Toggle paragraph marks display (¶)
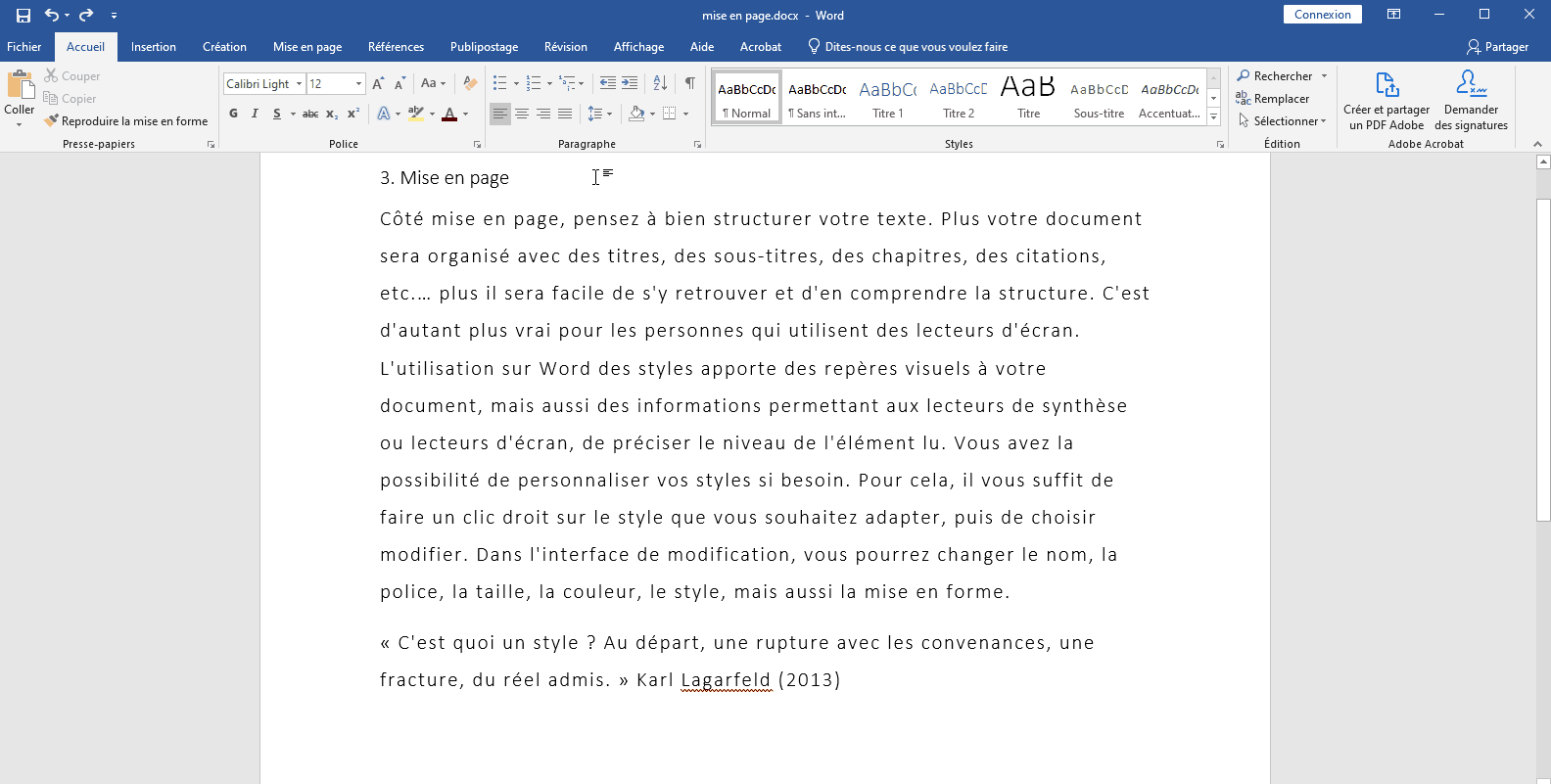Viewport: 1551px width, 784px height. pos(690,83)
